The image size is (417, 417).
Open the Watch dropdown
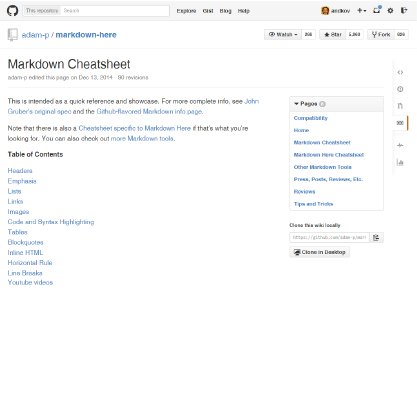(283, 34)
